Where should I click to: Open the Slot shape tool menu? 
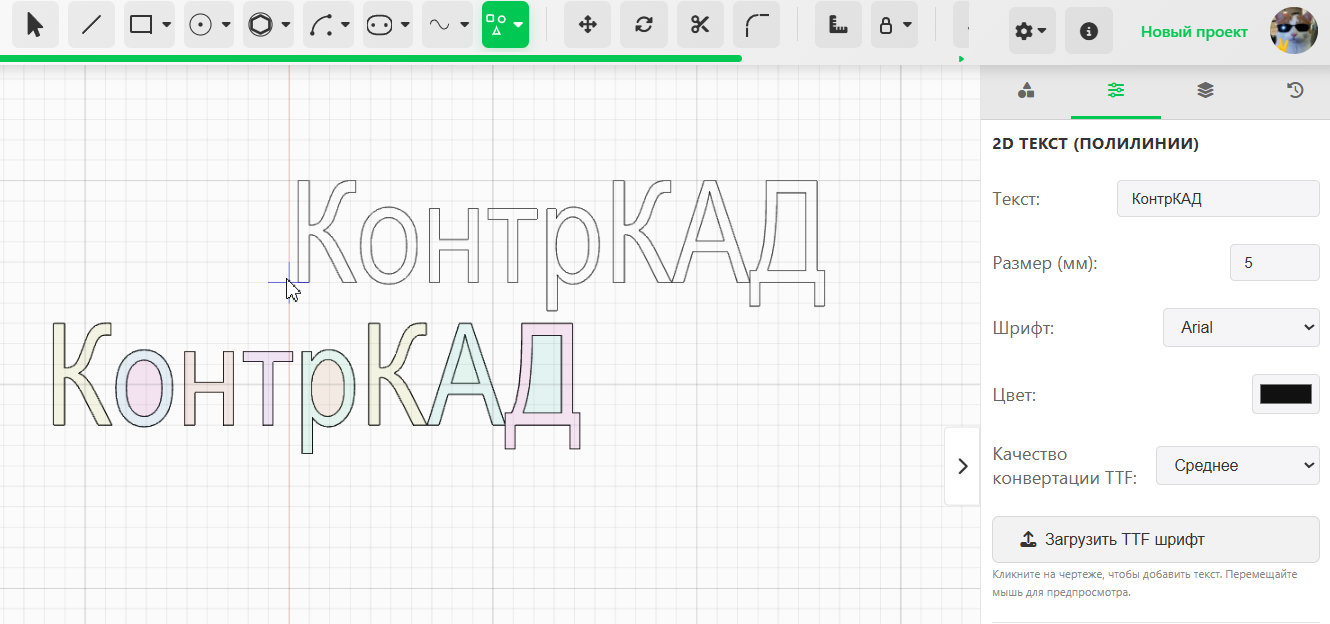click(x=388, y=25)
